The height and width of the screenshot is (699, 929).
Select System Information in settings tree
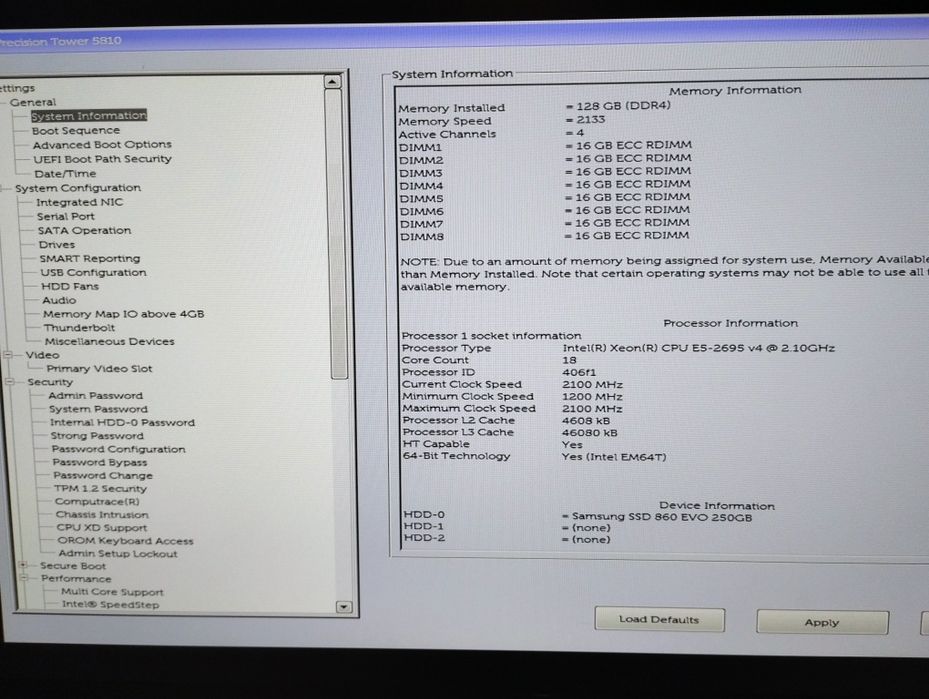click(89, 116)
